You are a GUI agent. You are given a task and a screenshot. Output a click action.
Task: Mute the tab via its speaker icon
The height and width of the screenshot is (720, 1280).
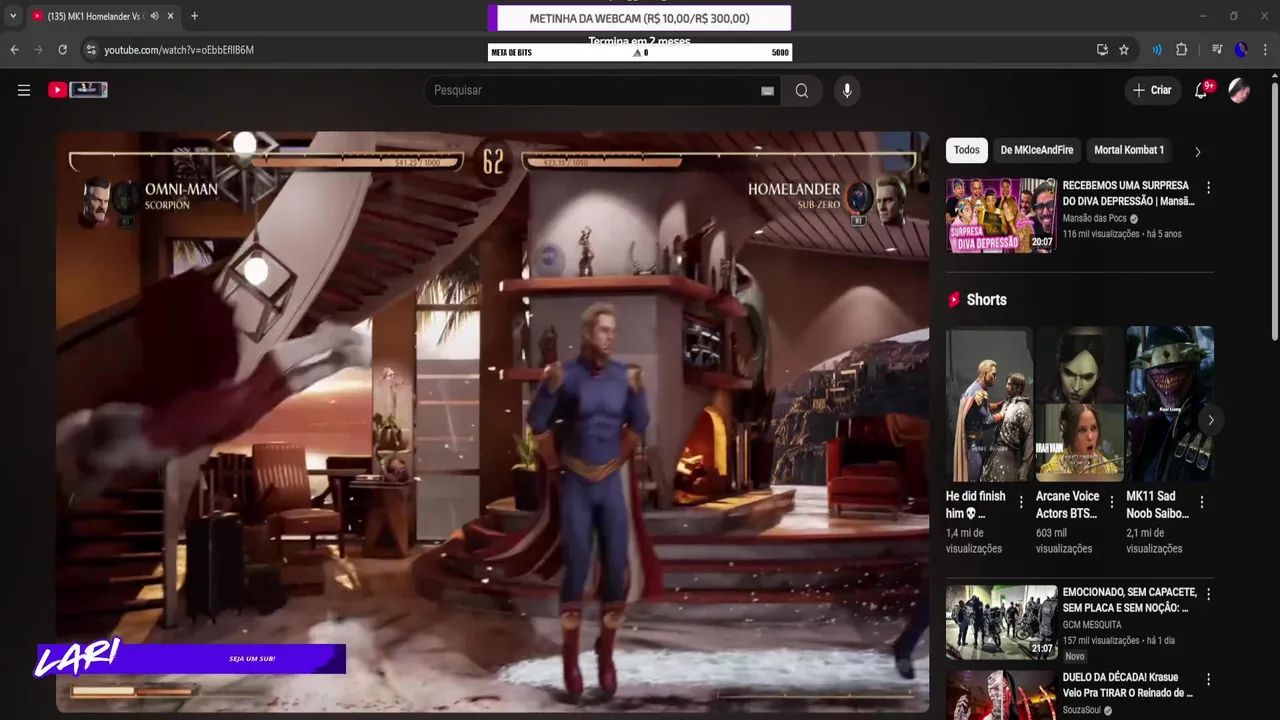point(155,16)
